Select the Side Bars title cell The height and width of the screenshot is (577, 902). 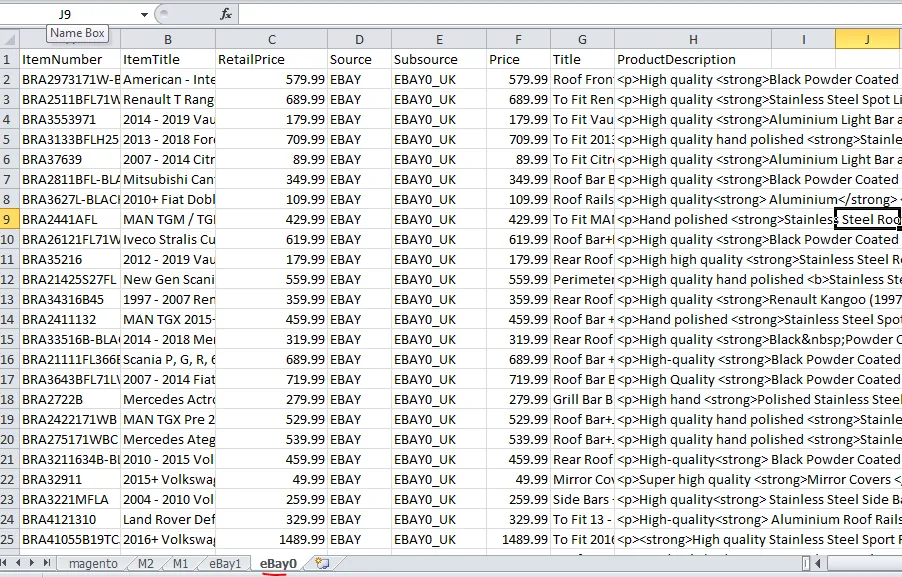(x=582, y=499)
